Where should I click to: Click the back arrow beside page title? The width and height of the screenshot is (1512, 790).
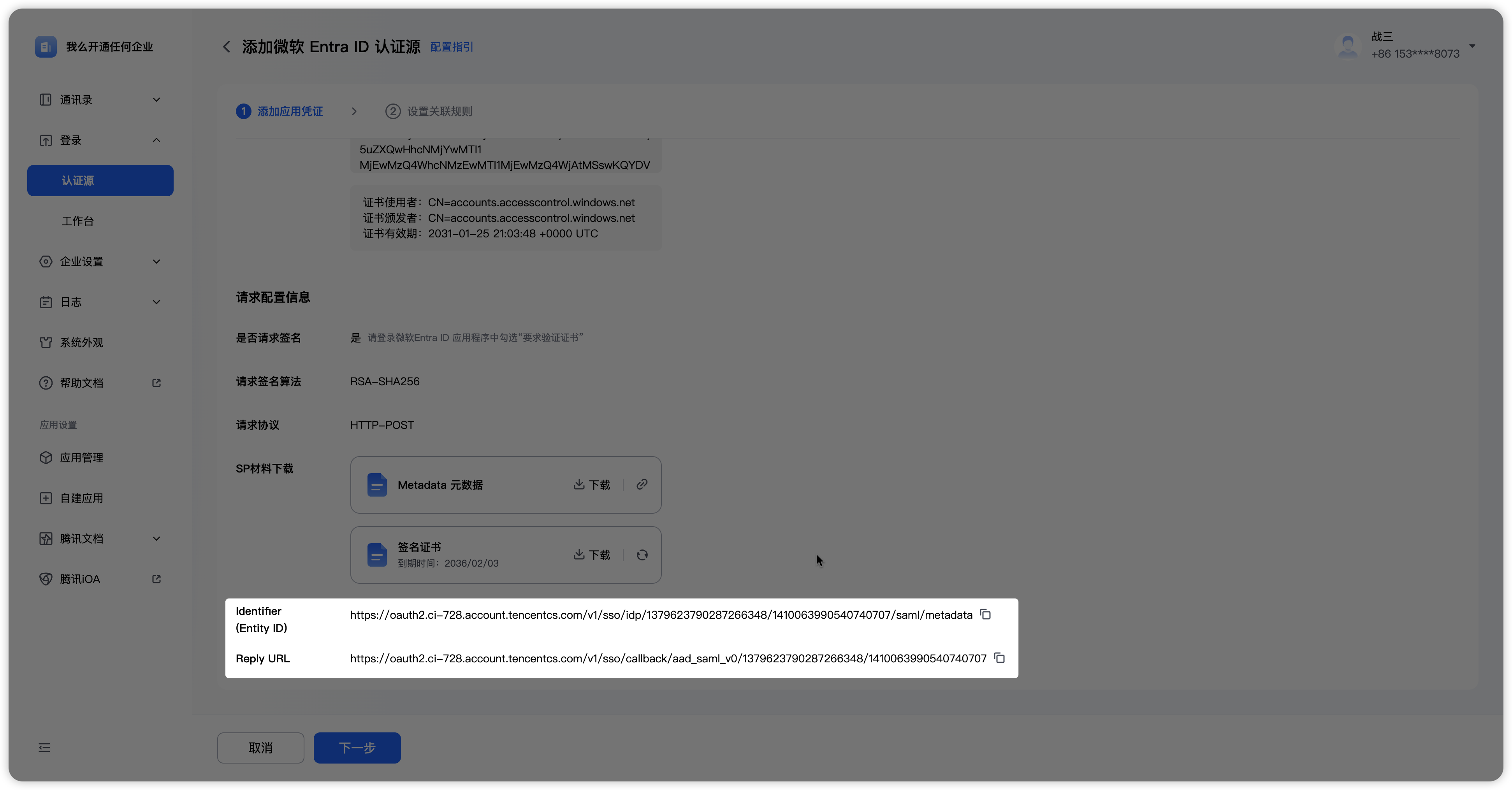[227, 47]
